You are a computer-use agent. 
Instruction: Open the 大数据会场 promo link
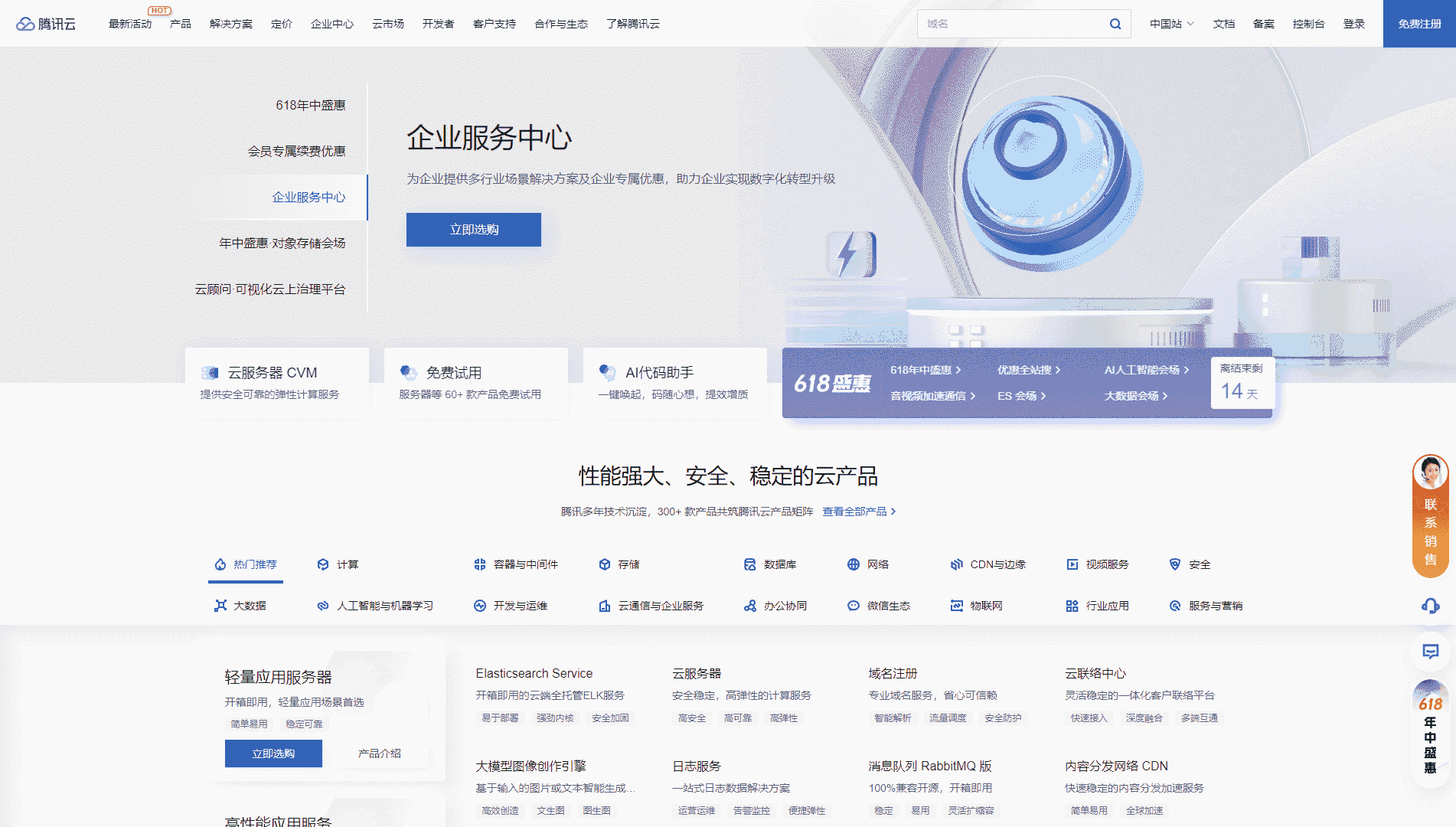(1135, 396)
